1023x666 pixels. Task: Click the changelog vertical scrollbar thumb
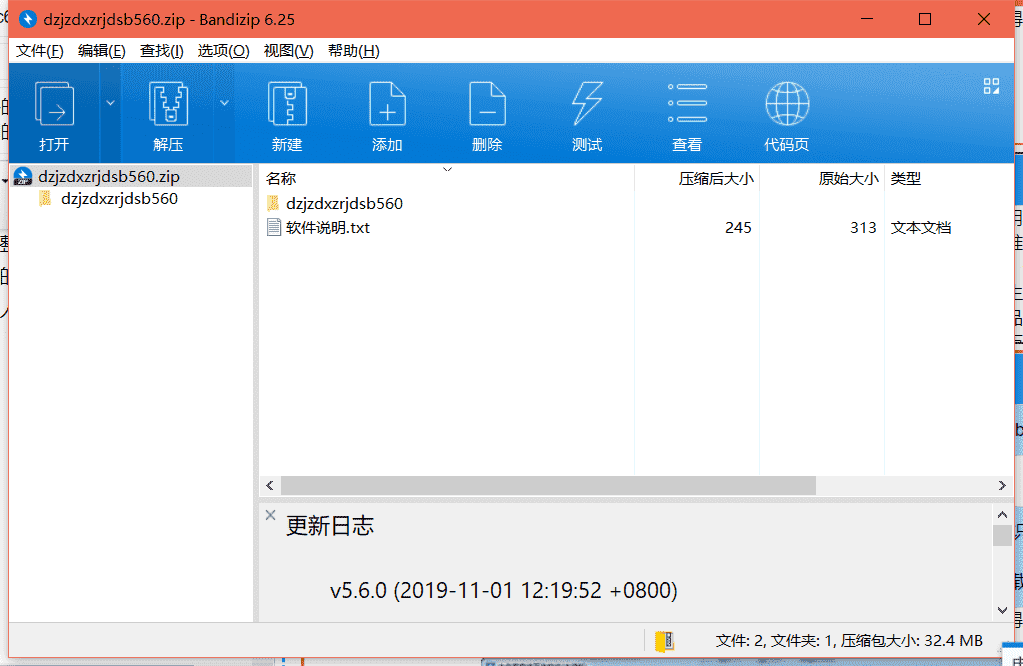pyautogui.click(x=1002, y=535)
